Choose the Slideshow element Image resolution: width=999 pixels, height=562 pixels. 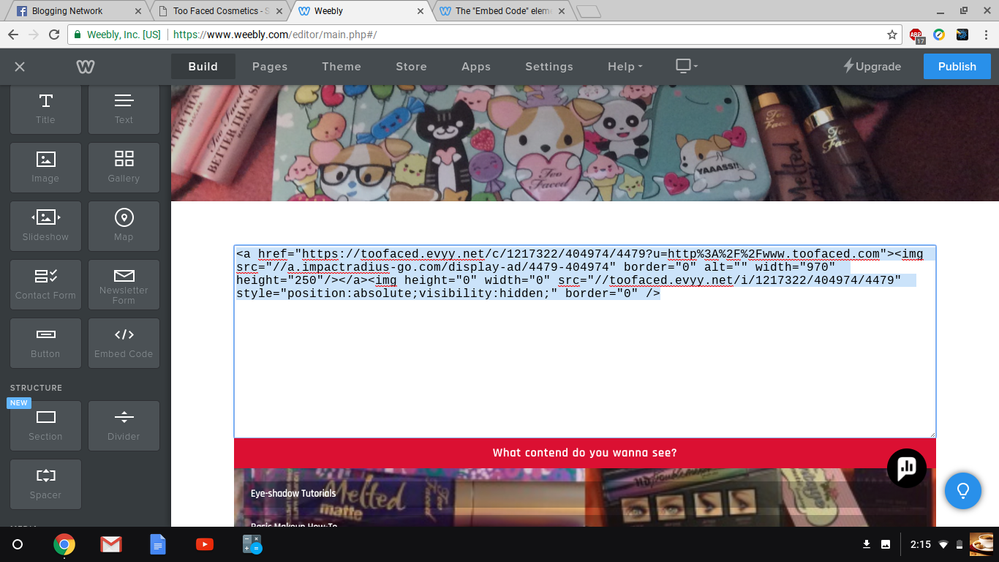point(45,226)
